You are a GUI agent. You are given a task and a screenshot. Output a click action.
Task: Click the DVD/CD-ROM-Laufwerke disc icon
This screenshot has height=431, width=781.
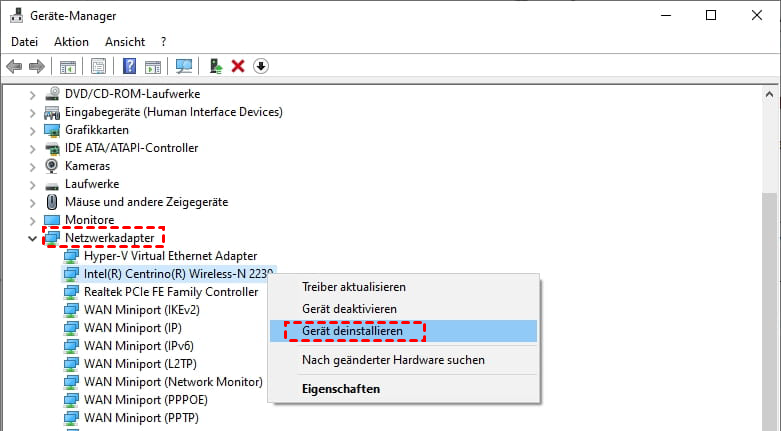[52, 94]
